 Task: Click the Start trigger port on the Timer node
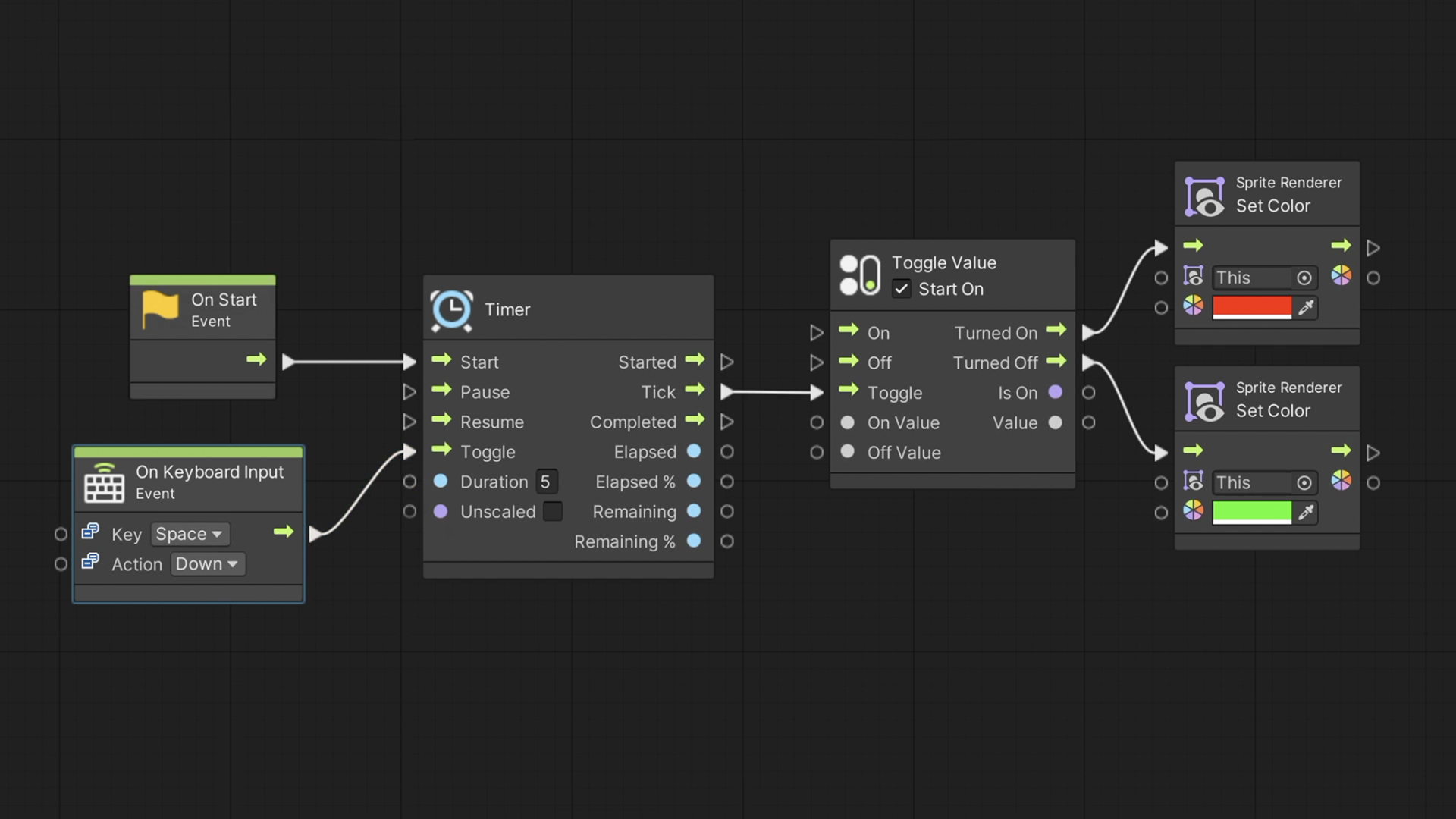click(441, 362)
